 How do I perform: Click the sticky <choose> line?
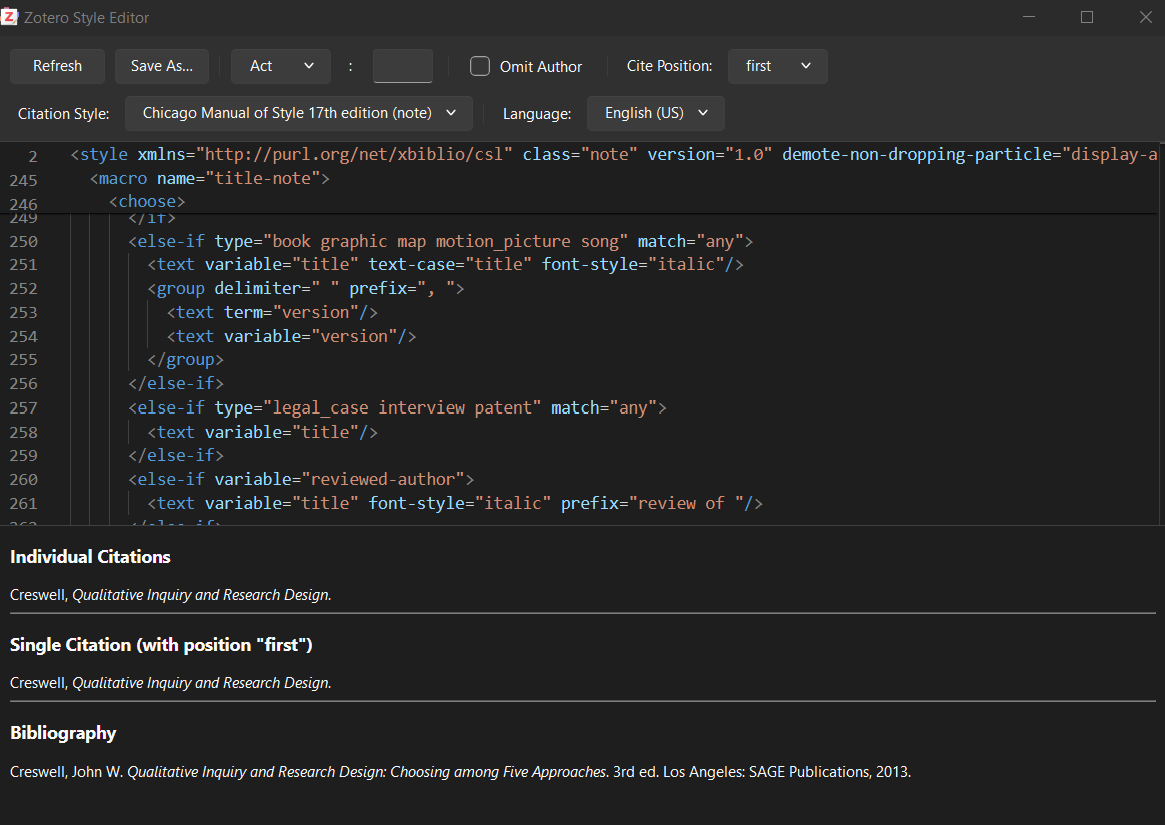pyautogui.click(x=147, y=201)
